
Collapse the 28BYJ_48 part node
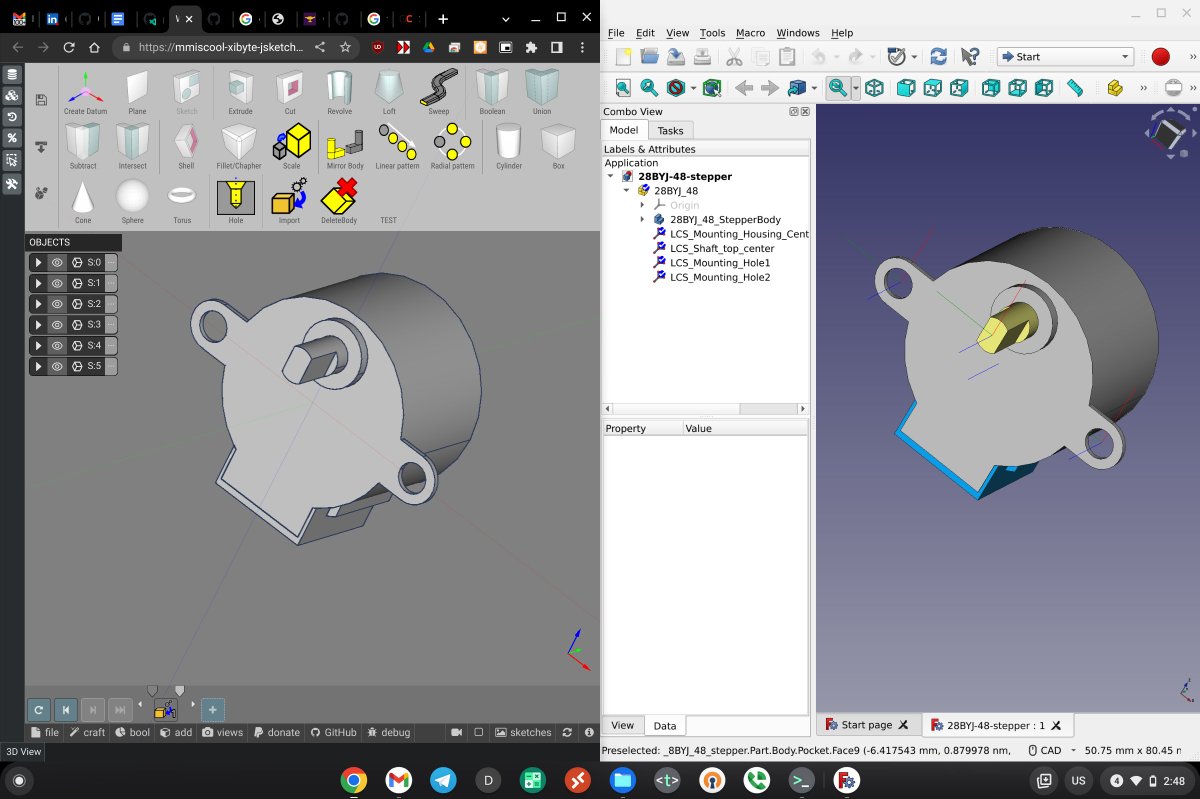pyautogui.click(x=627, y=190)
